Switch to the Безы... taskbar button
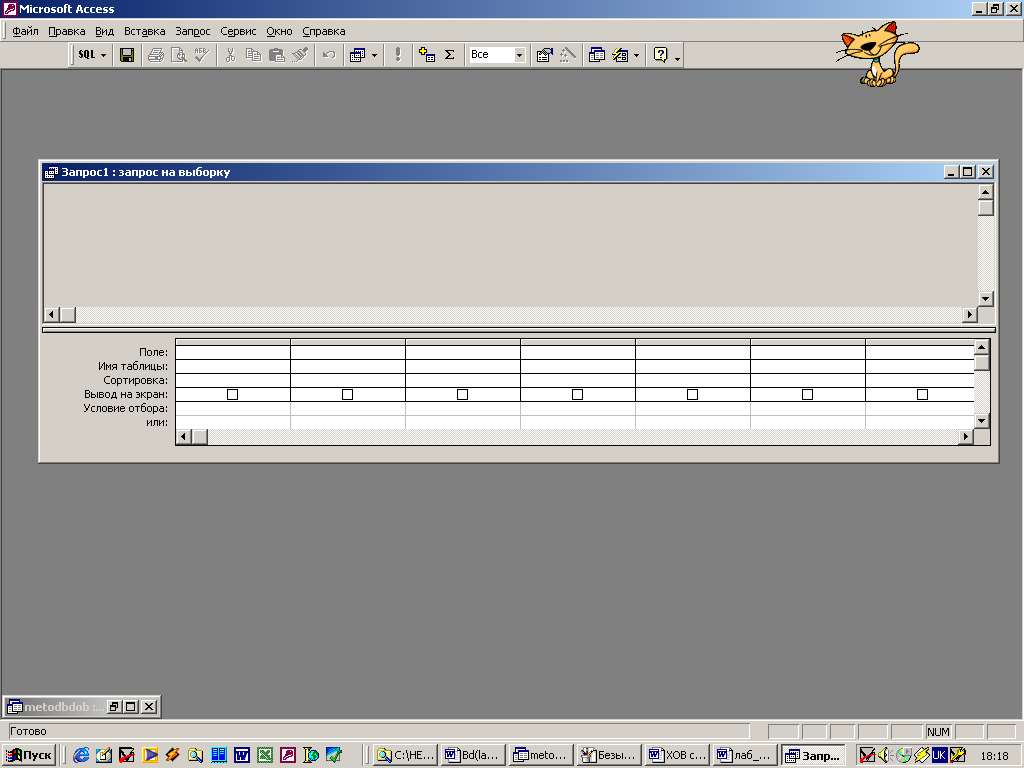This screenshot has height=768, width=1024. tap(609, 755)
